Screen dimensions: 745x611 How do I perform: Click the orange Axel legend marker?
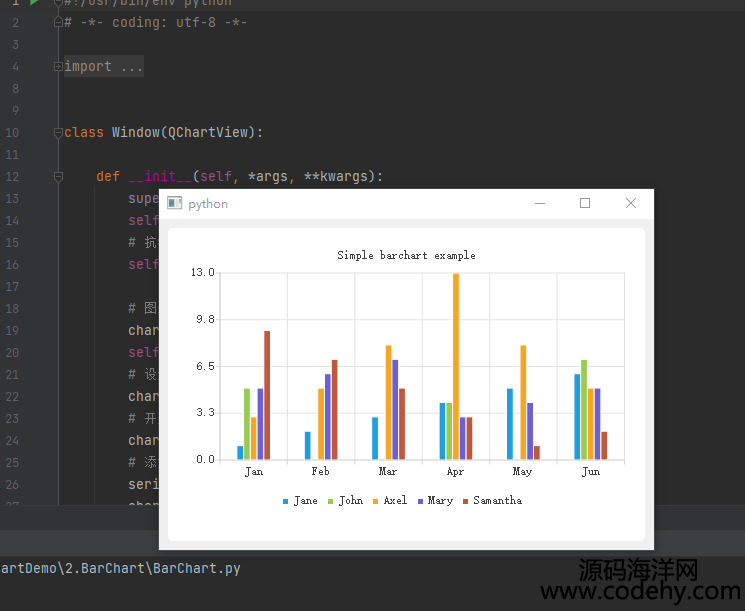click(376, 501)
